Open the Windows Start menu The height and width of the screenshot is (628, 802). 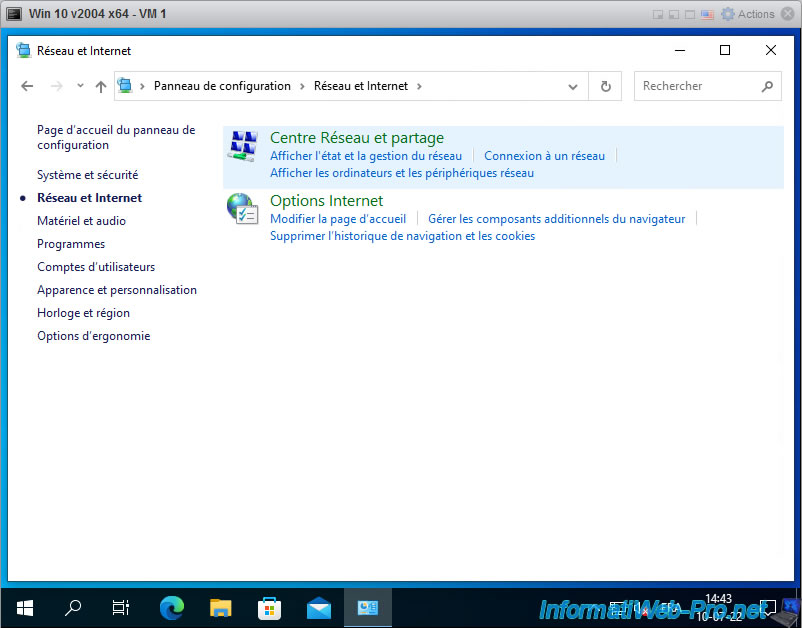[25, 608]
